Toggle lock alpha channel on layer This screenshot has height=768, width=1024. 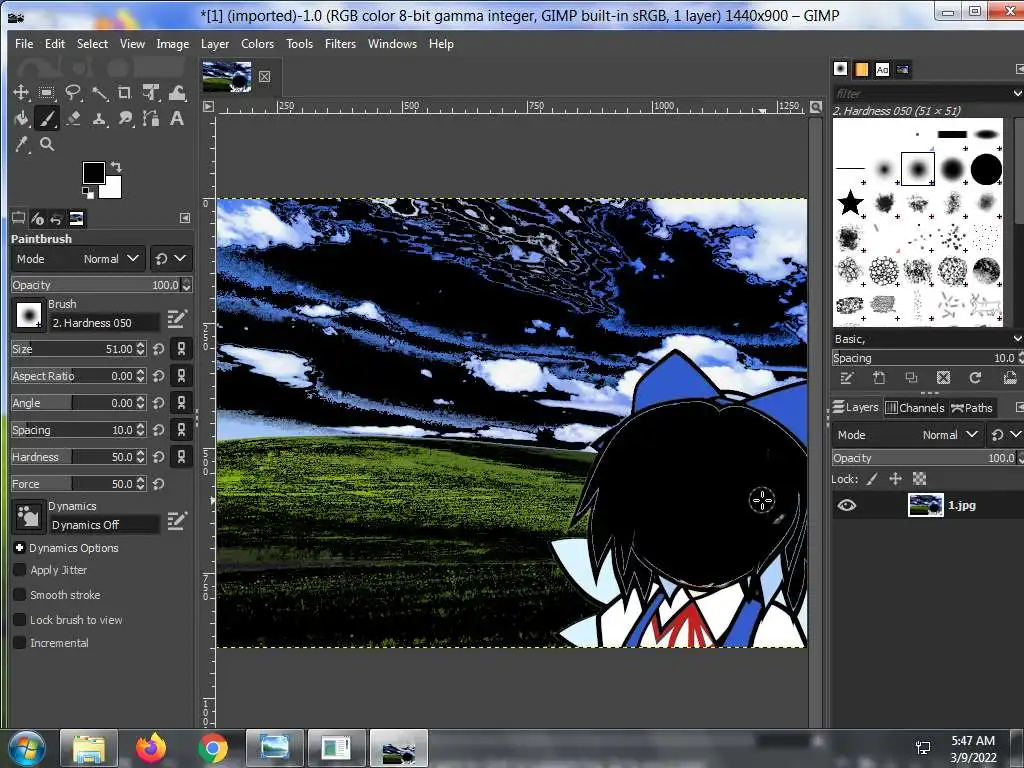coord(920,479)
